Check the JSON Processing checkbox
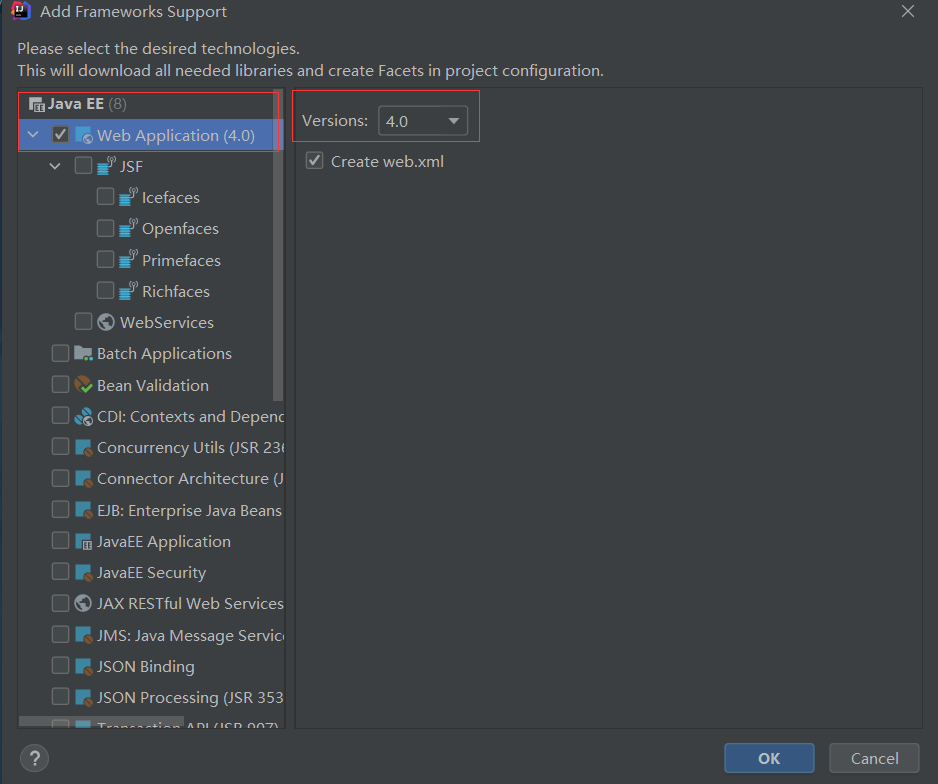The height and width of the screenshot is (784, 938). coord(60,696)
